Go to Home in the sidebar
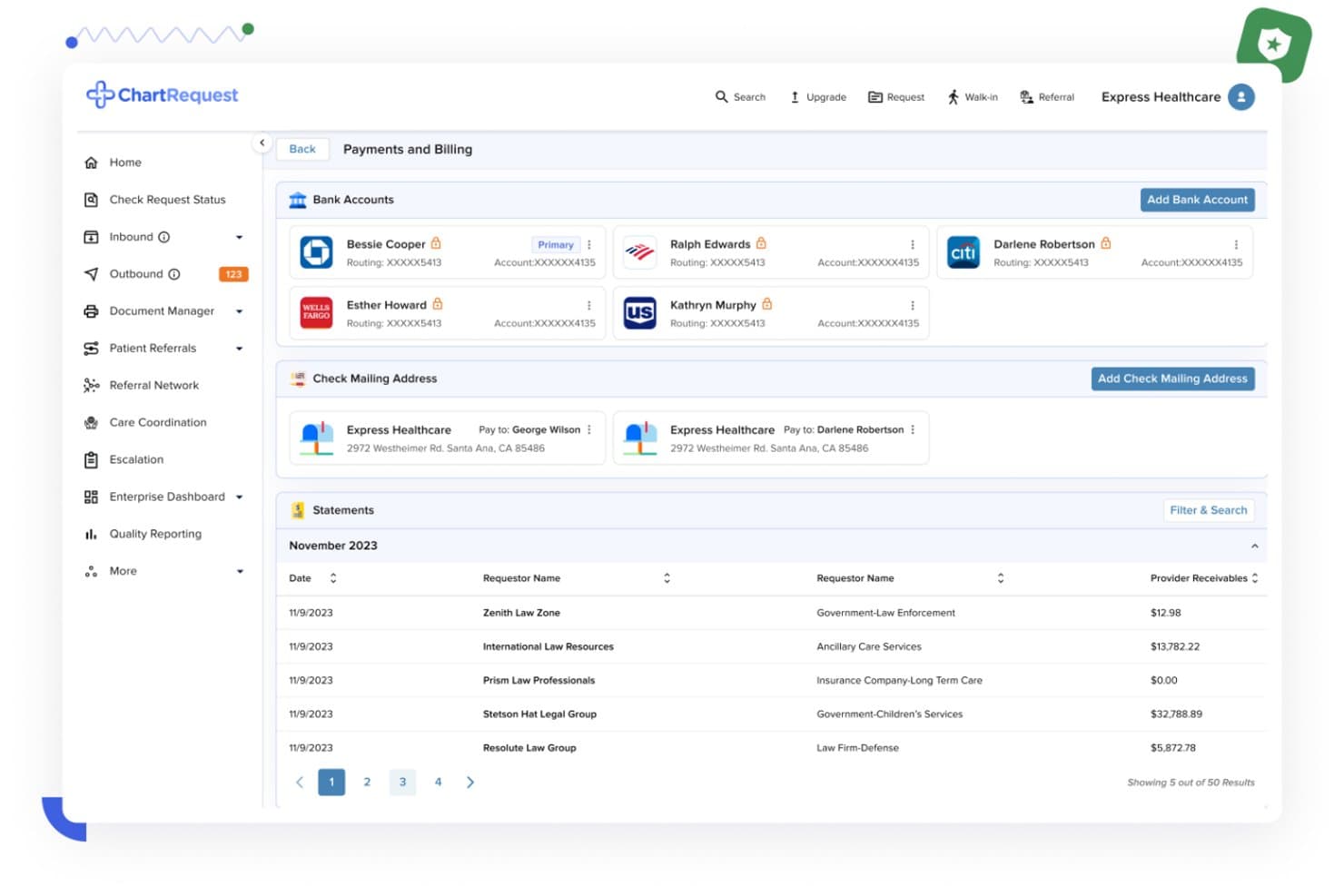Screen dimensions: 1344x896 (125, 162)
